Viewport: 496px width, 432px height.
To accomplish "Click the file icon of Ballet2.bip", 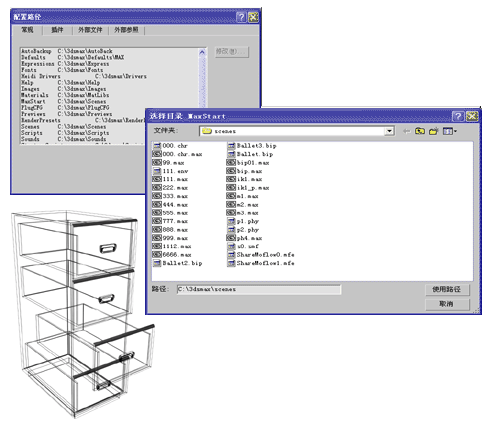I will pyautogui.click(x=157, y=263).
